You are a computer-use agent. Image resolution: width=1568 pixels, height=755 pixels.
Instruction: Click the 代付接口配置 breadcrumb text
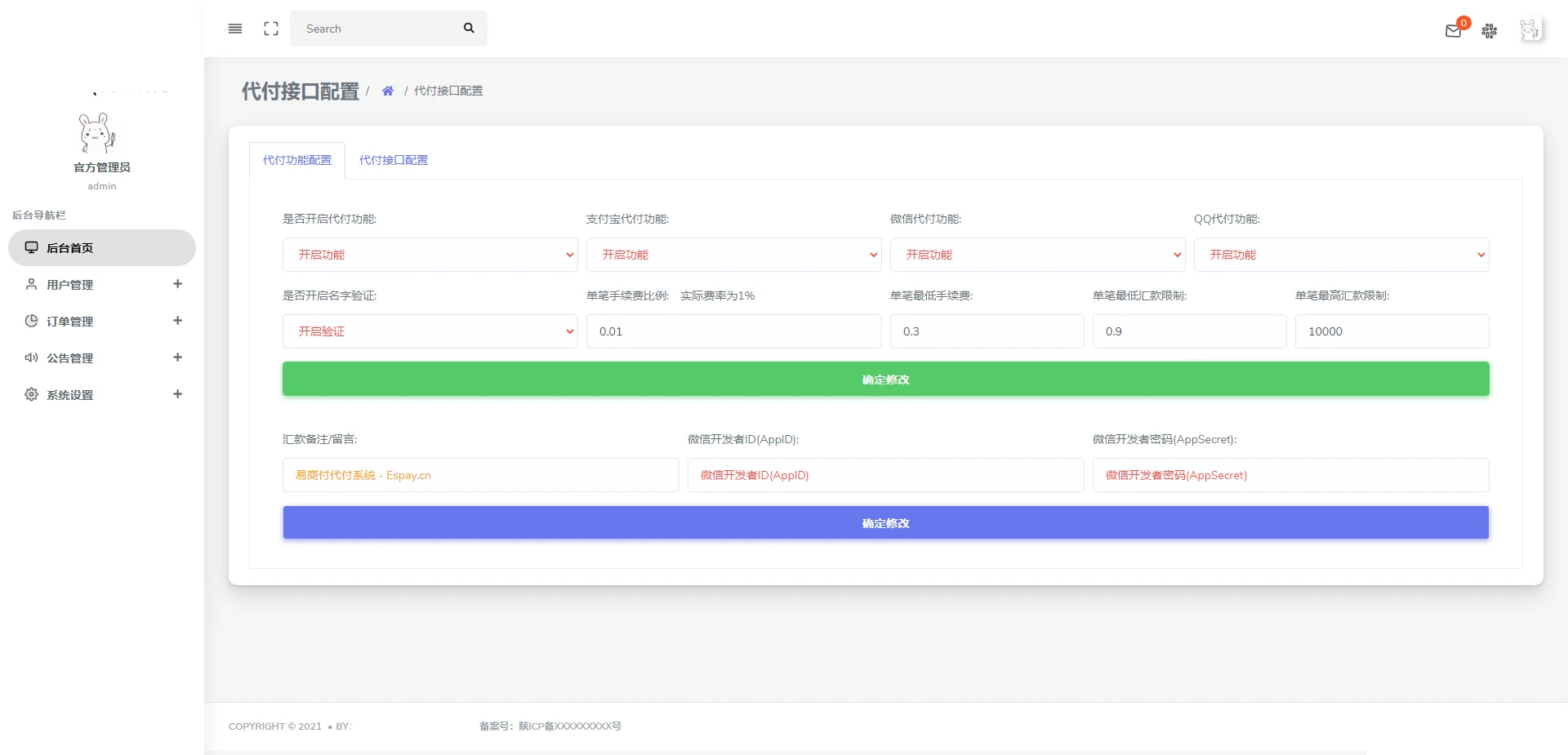pyautogui.click(x=448, y=91)
